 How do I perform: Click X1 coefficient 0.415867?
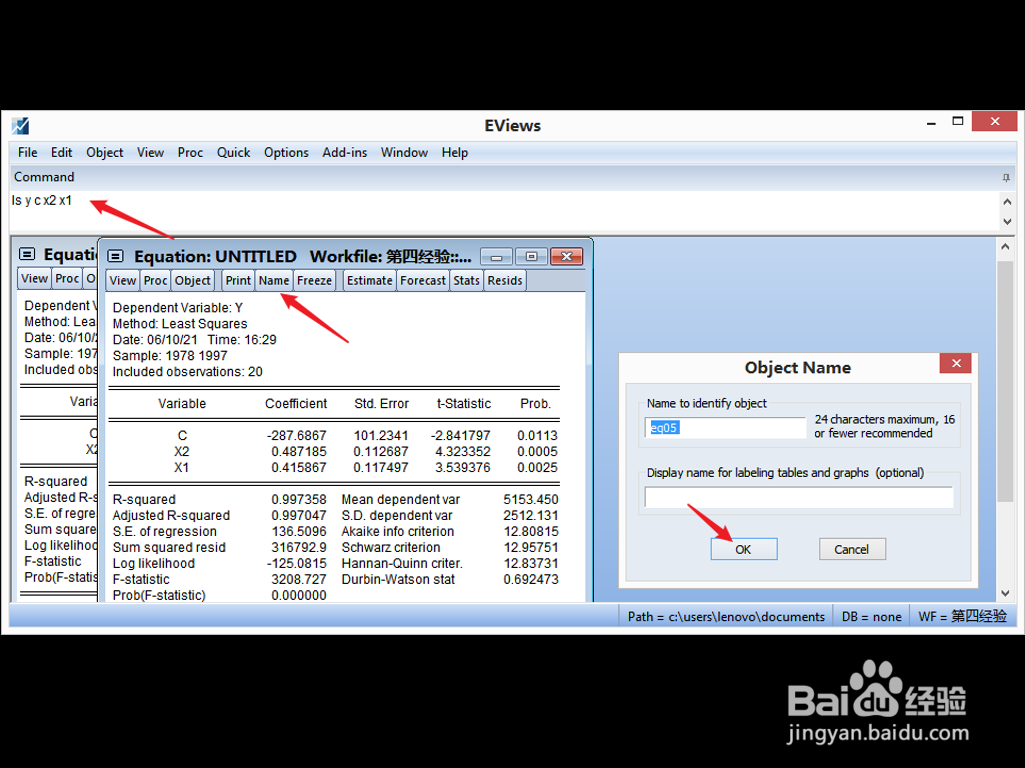tap(299, 467)
